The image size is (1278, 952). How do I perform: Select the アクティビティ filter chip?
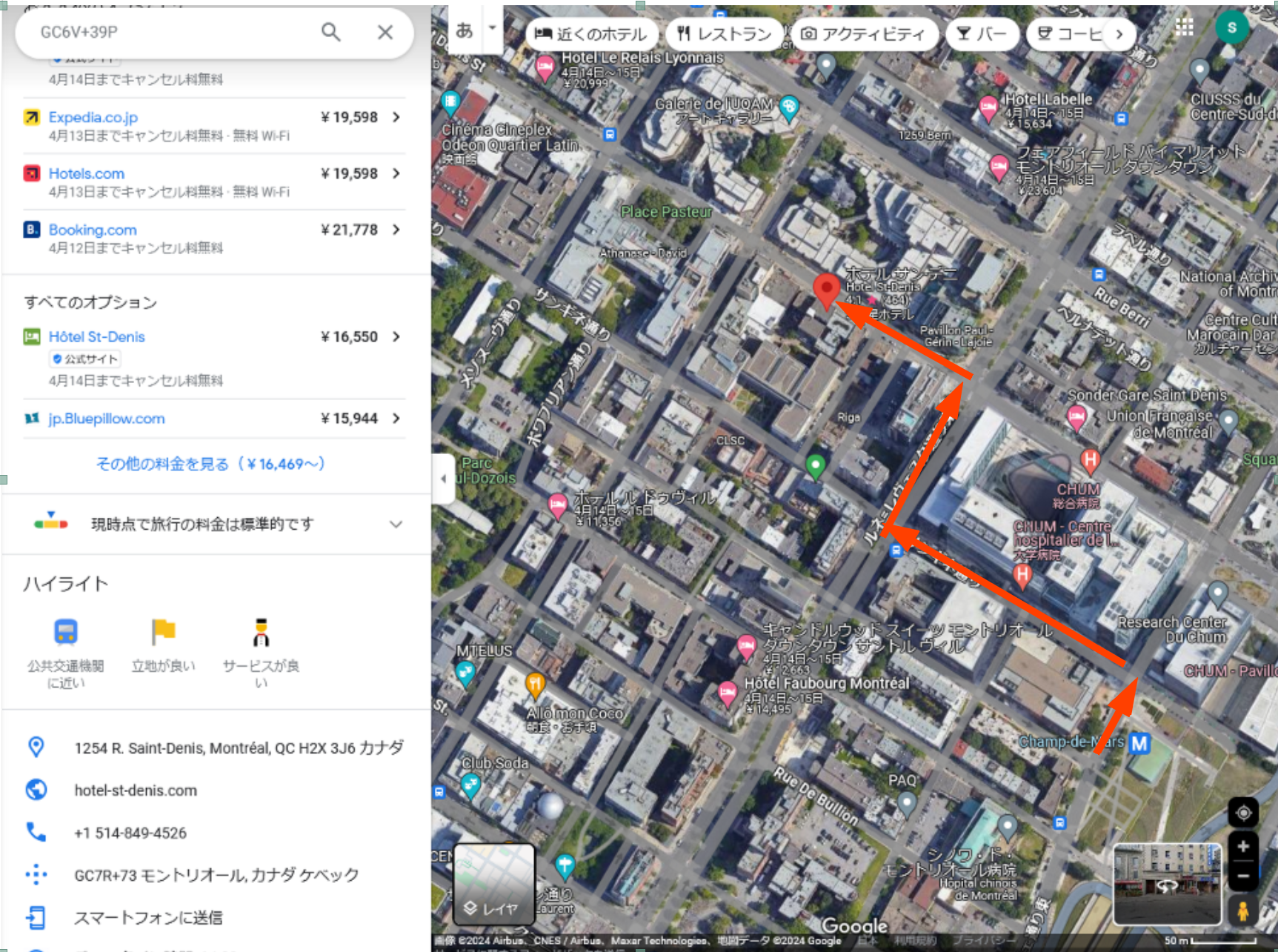[864, 34]
